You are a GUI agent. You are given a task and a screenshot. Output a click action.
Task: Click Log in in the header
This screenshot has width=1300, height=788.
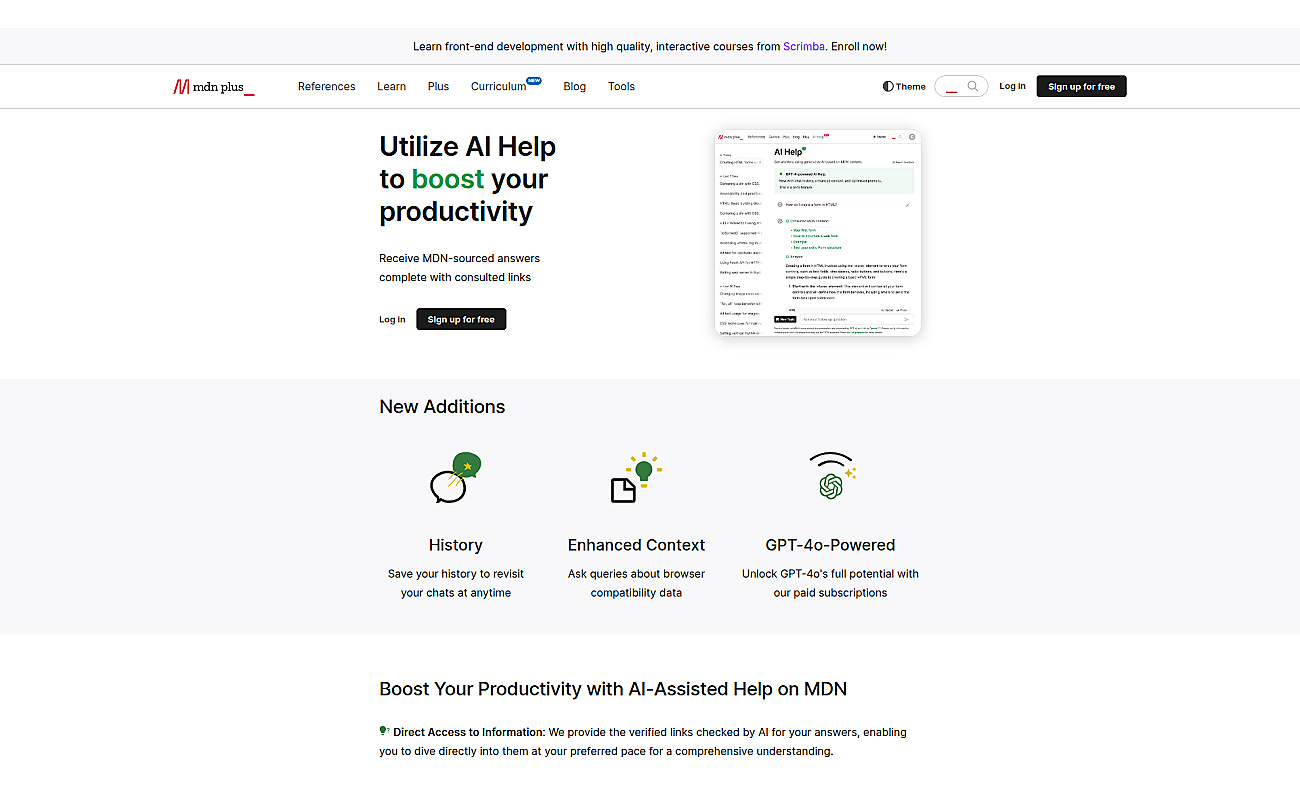tap(1012, 87)
